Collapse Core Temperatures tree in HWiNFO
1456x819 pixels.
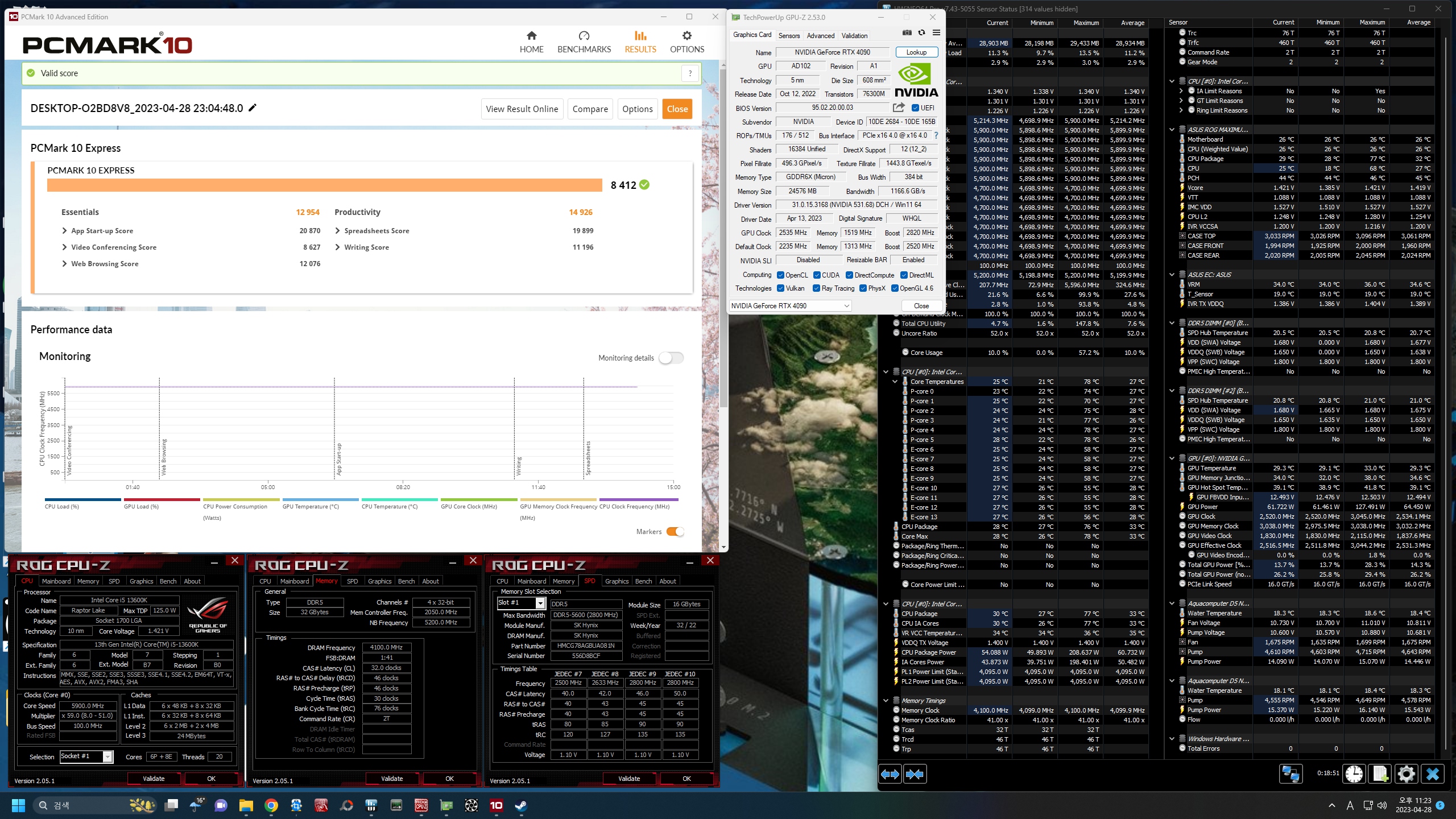[x=895, y=382]
